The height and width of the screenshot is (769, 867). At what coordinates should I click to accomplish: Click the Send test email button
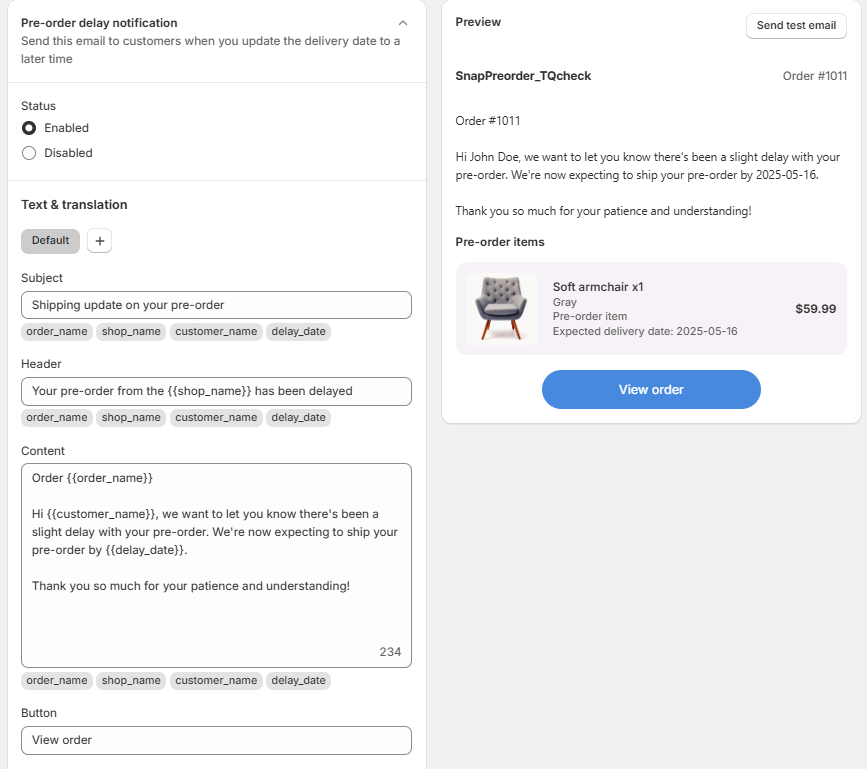point(796,25)
